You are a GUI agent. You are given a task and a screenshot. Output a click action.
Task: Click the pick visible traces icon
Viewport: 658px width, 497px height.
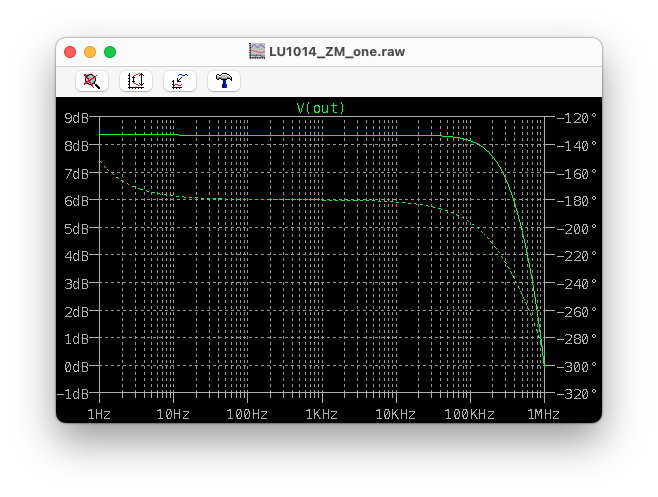[x=180, y=81]
